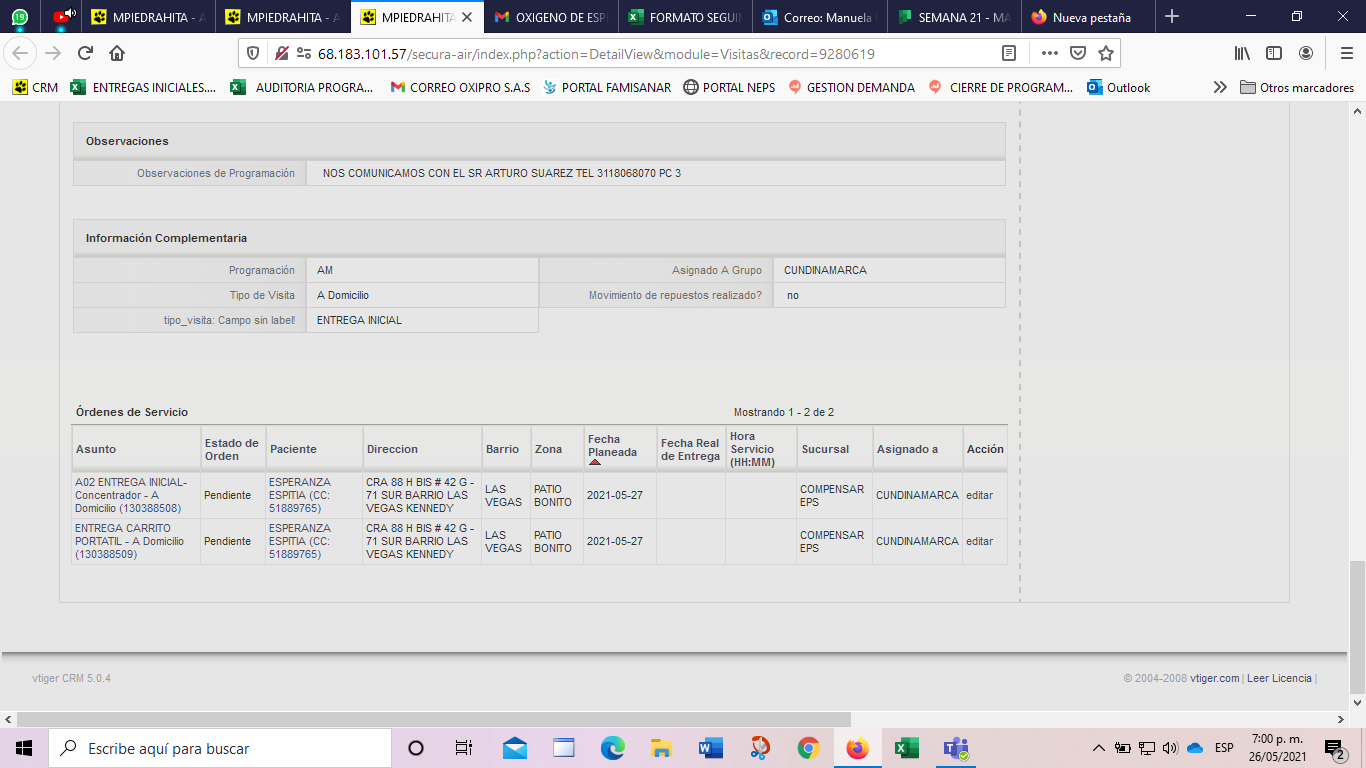This screenshot has height=768, width=1366.
Task: Open ENTREGAS INICIALES bookmark
Action: click(x=143, y=87)
